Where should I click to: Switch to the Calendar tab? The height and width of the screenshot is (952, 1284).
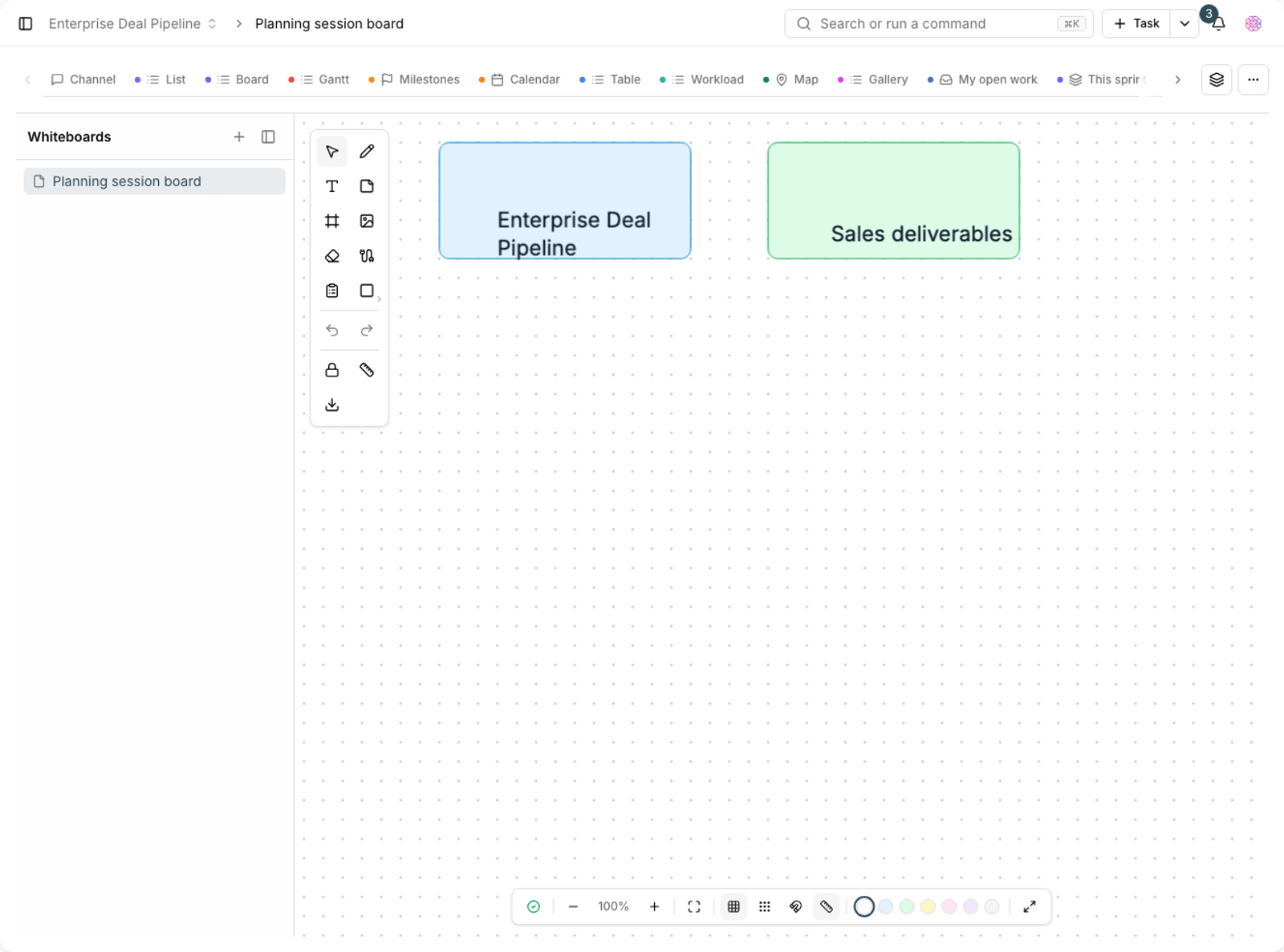tap(520, 79)
